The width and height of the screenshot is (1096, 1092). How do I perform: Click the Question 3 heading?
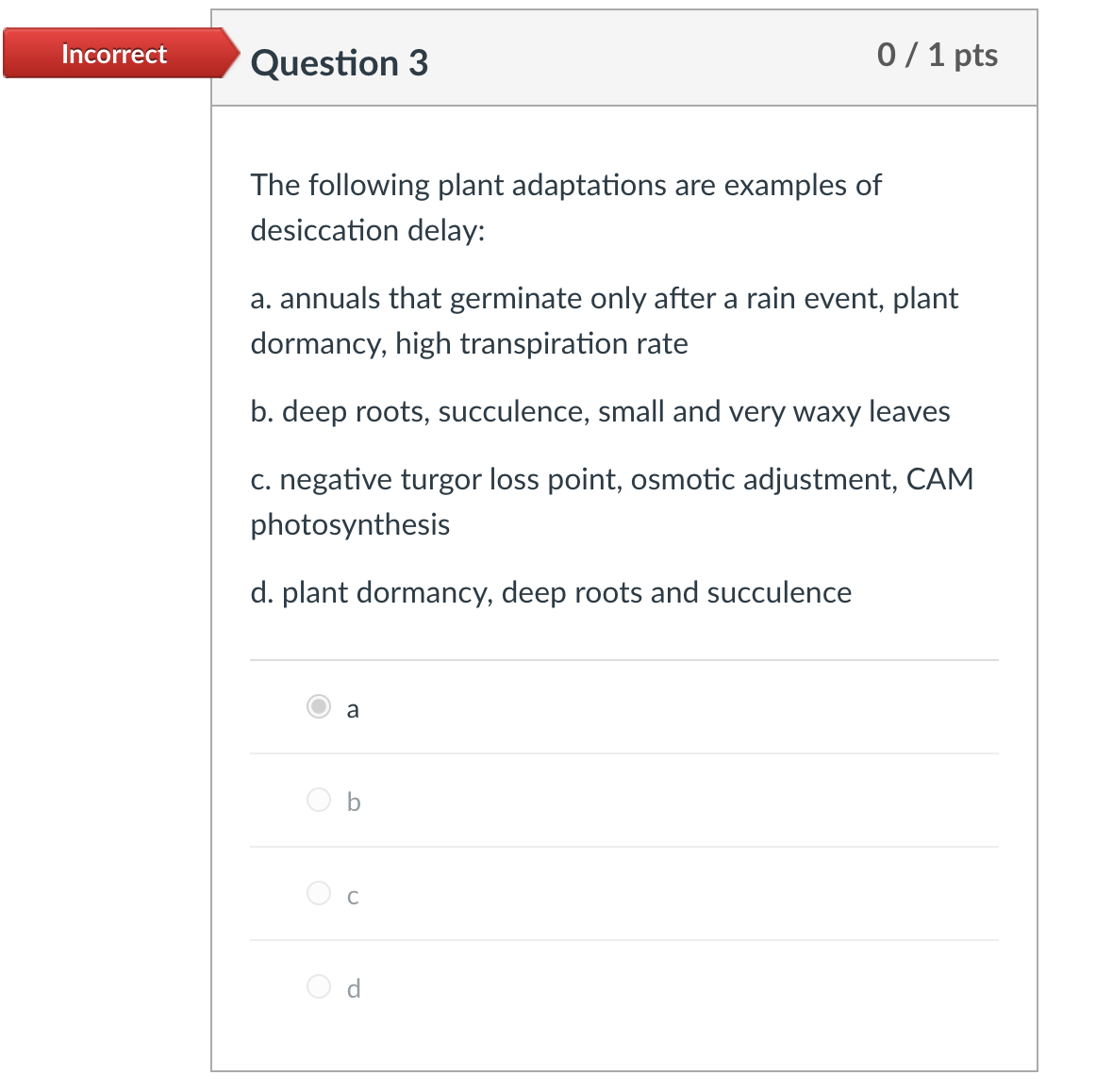[340, 63]
